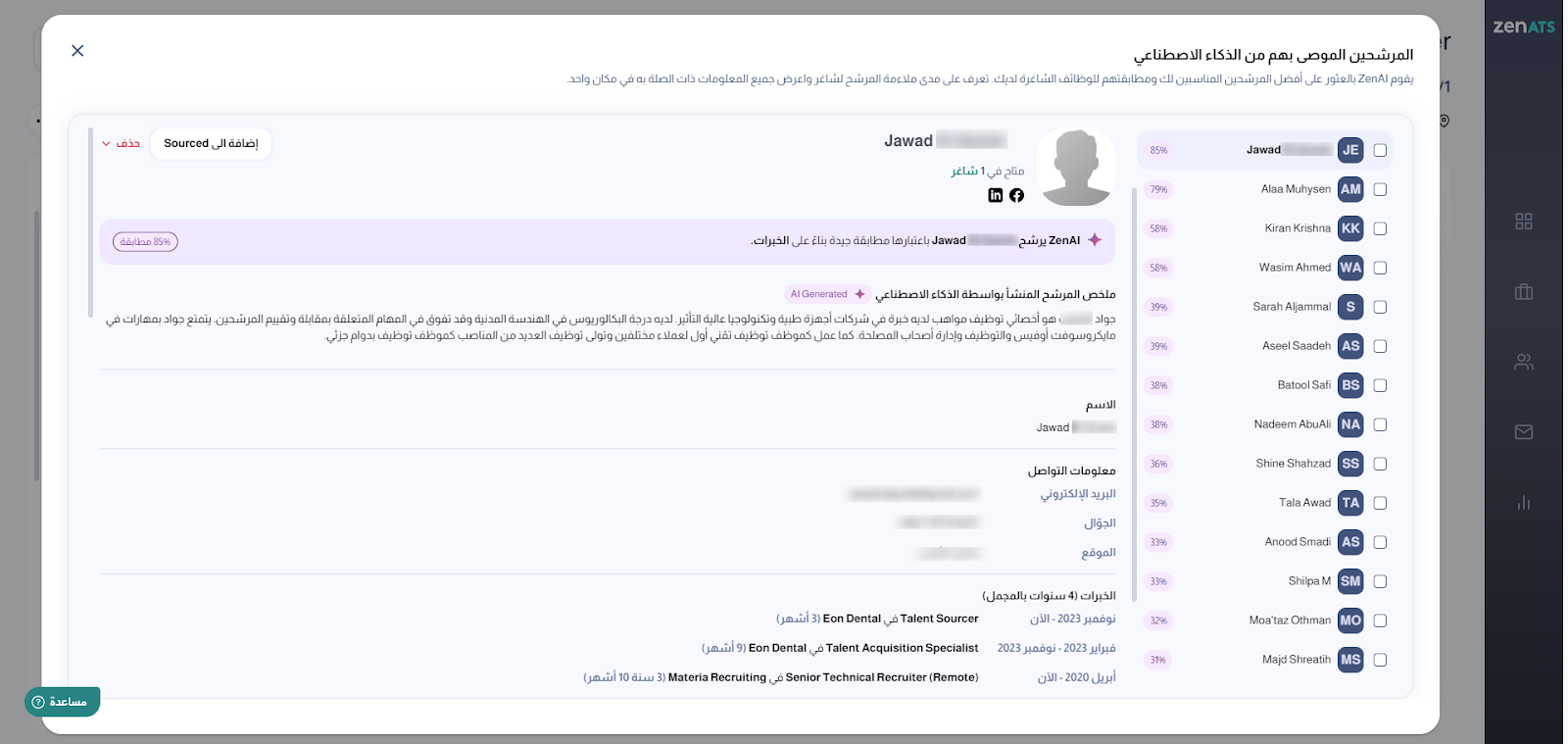Open the dashboard grid icon in sidebar
The height and width of the screenshot is (744, 1568).
(1524, 222)
